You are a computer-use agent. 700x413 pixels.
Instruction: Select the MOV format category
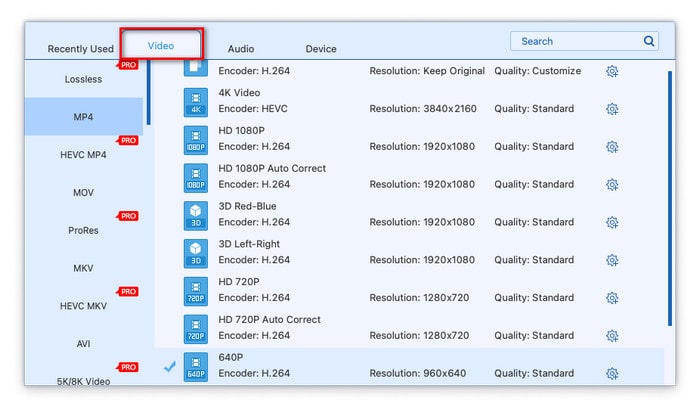tap(84, 193)
